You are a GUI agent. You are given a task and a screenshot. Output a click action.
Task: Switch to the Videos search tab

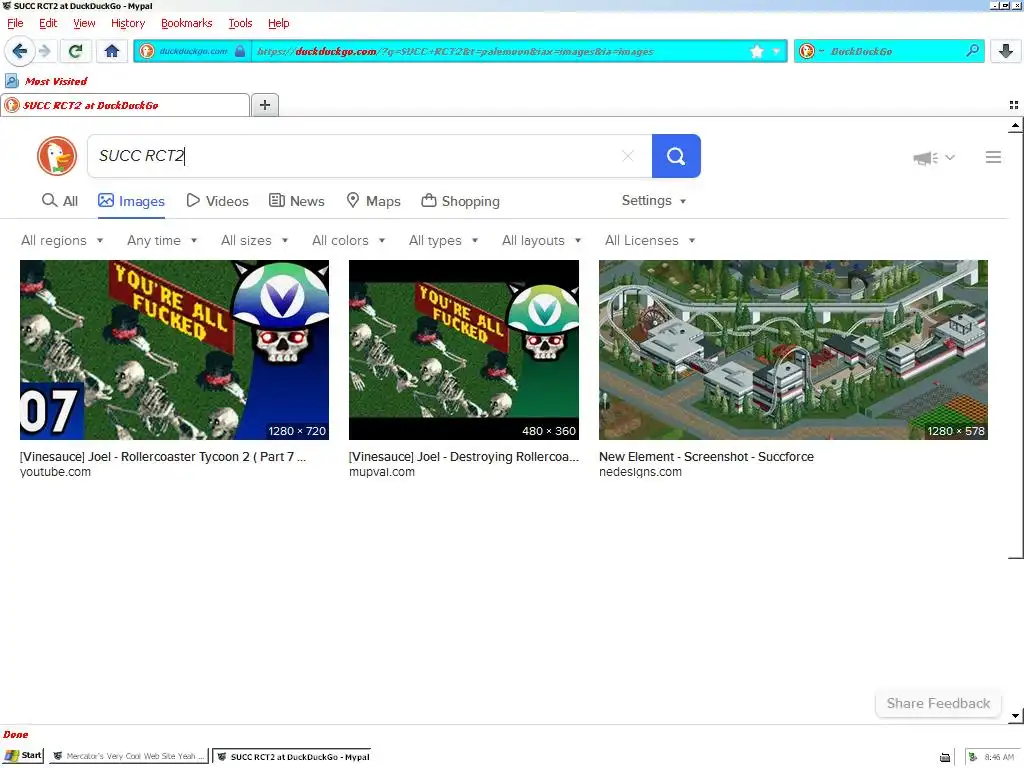pyautogui.click(x=217, y=201)
